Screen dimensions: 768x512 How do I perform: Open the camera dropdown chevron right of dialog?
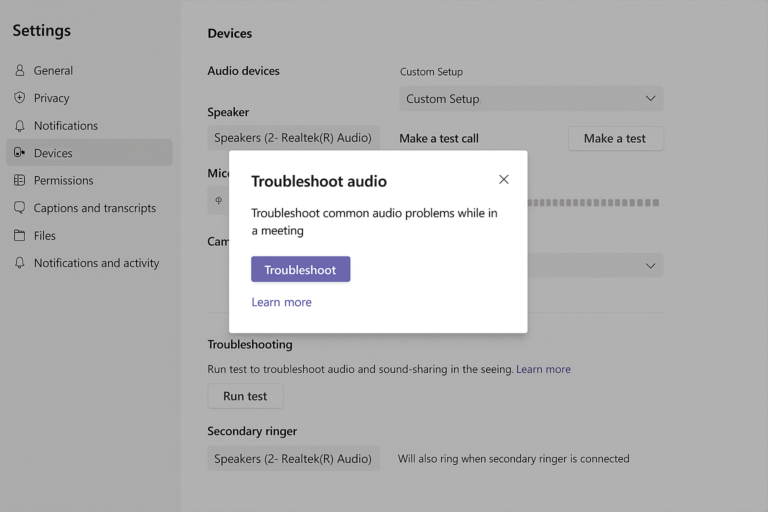[650, 266]
